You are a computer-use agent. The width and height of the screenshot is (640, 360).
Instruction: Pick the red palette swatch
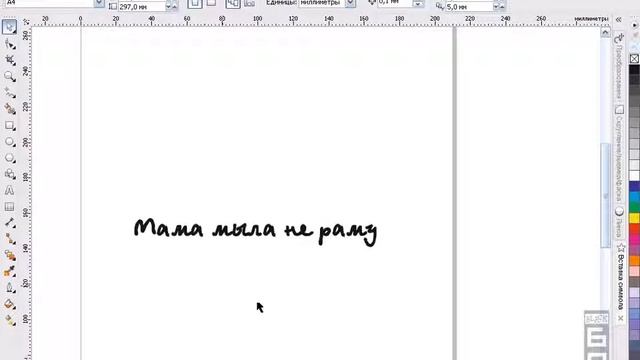pyautogui.click(x=634, y=229)
